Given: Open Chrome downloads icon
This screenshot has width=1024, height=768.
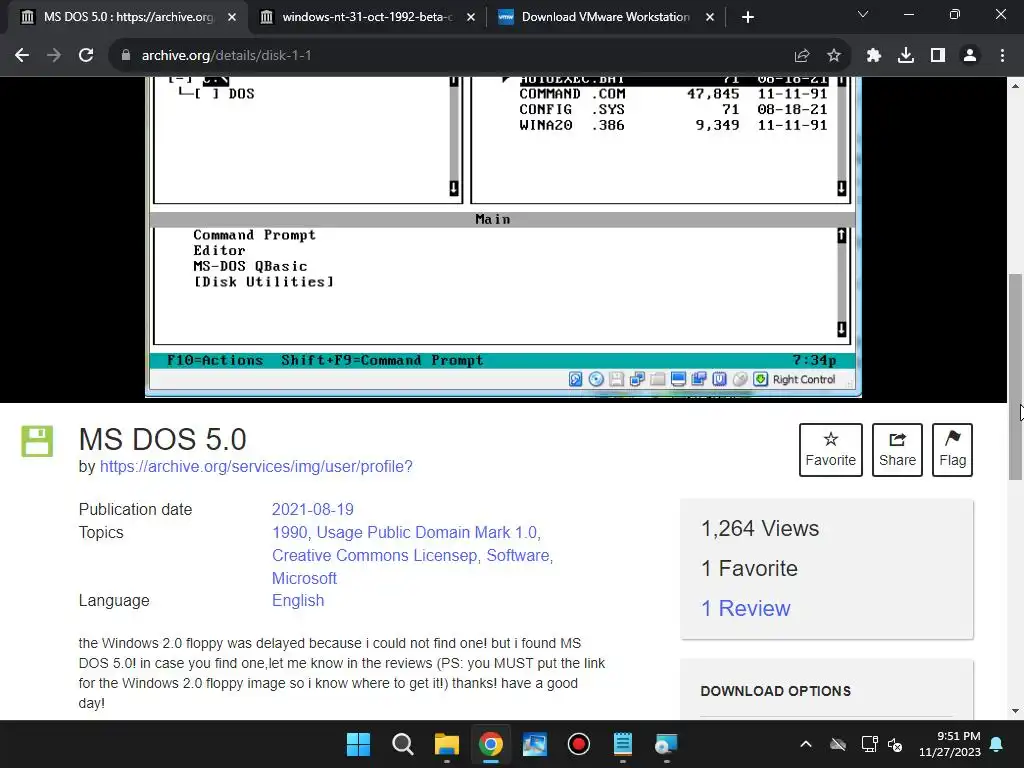Looking at the screenshot, I should 906,56.
